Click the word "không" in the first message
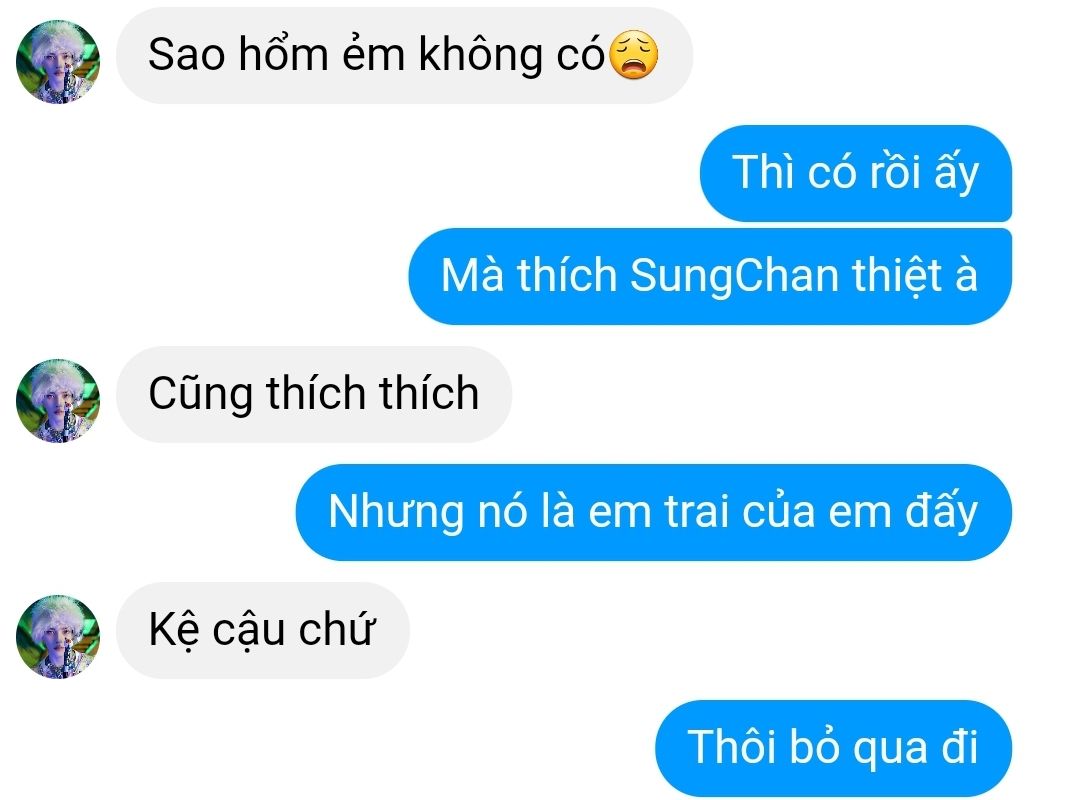Image resolution: width=1080 pixels, height=800 pixels. tap(480, 55)
